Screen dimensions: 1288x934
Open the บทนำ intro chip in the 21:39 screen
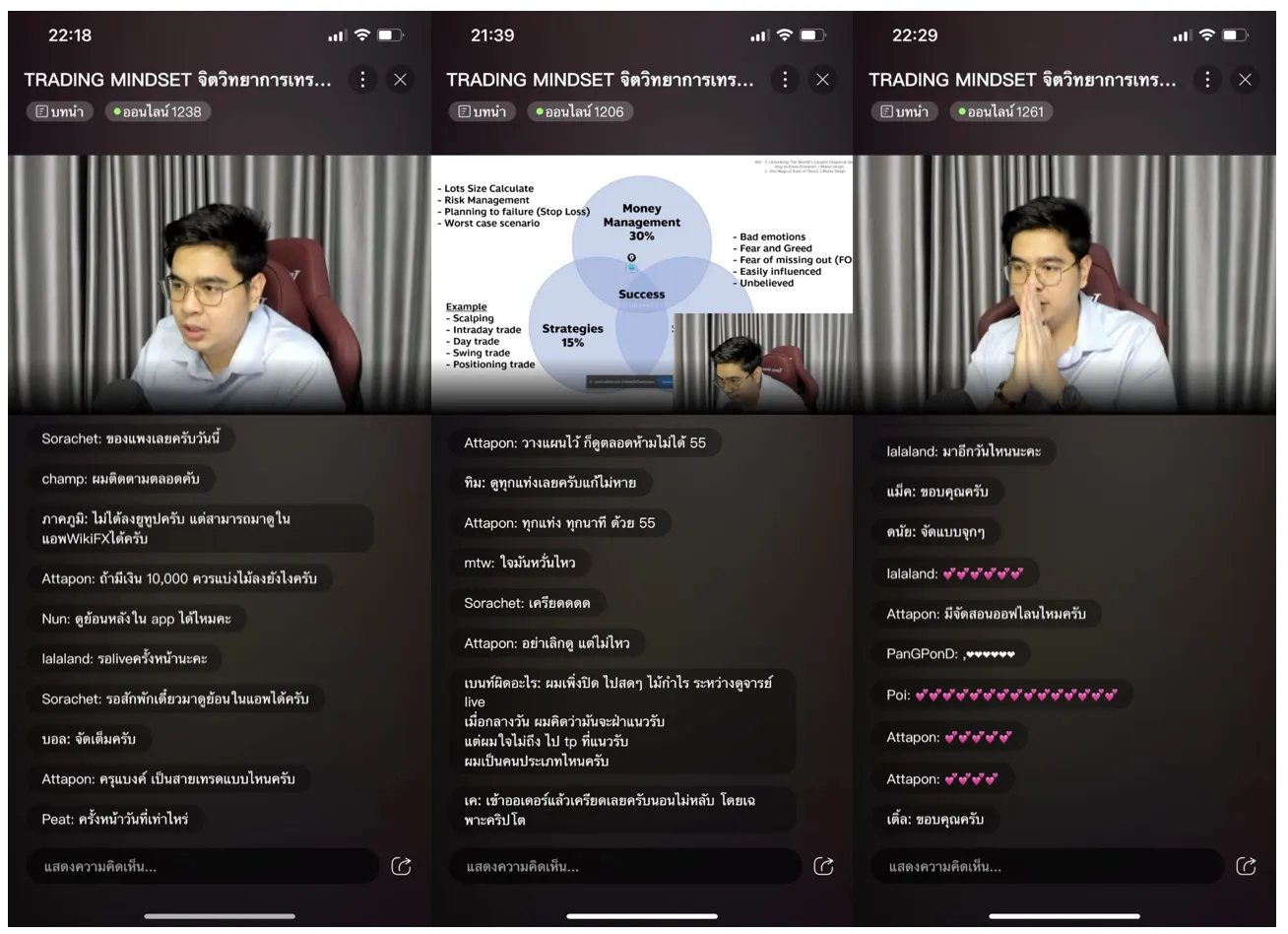click(483, 112)
